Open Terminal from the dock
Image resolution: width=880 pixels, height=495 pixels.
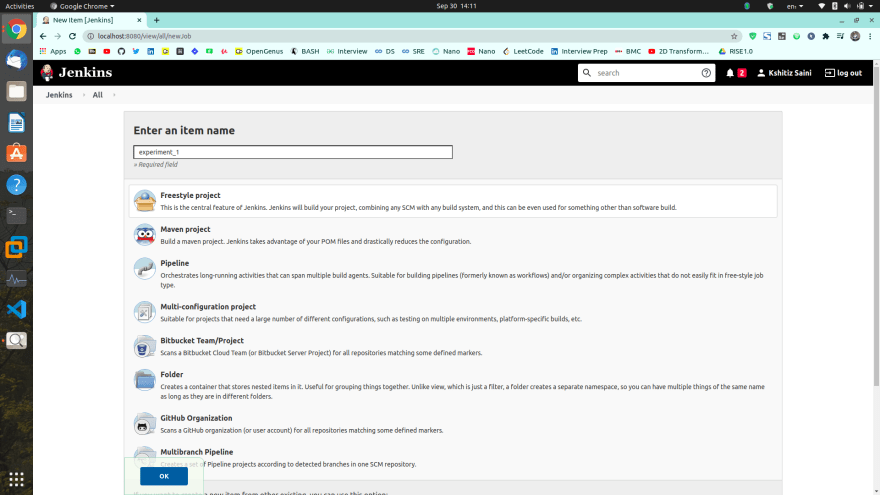pos(16,215)
